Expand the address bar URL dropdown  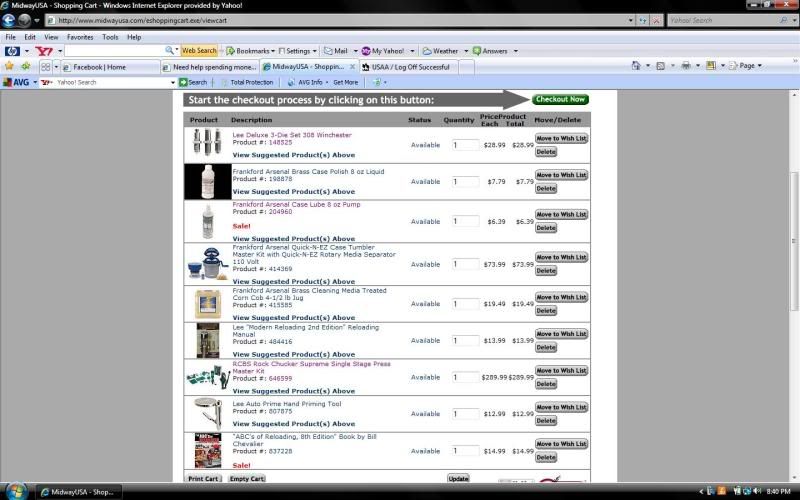click(x=631, y=20)
